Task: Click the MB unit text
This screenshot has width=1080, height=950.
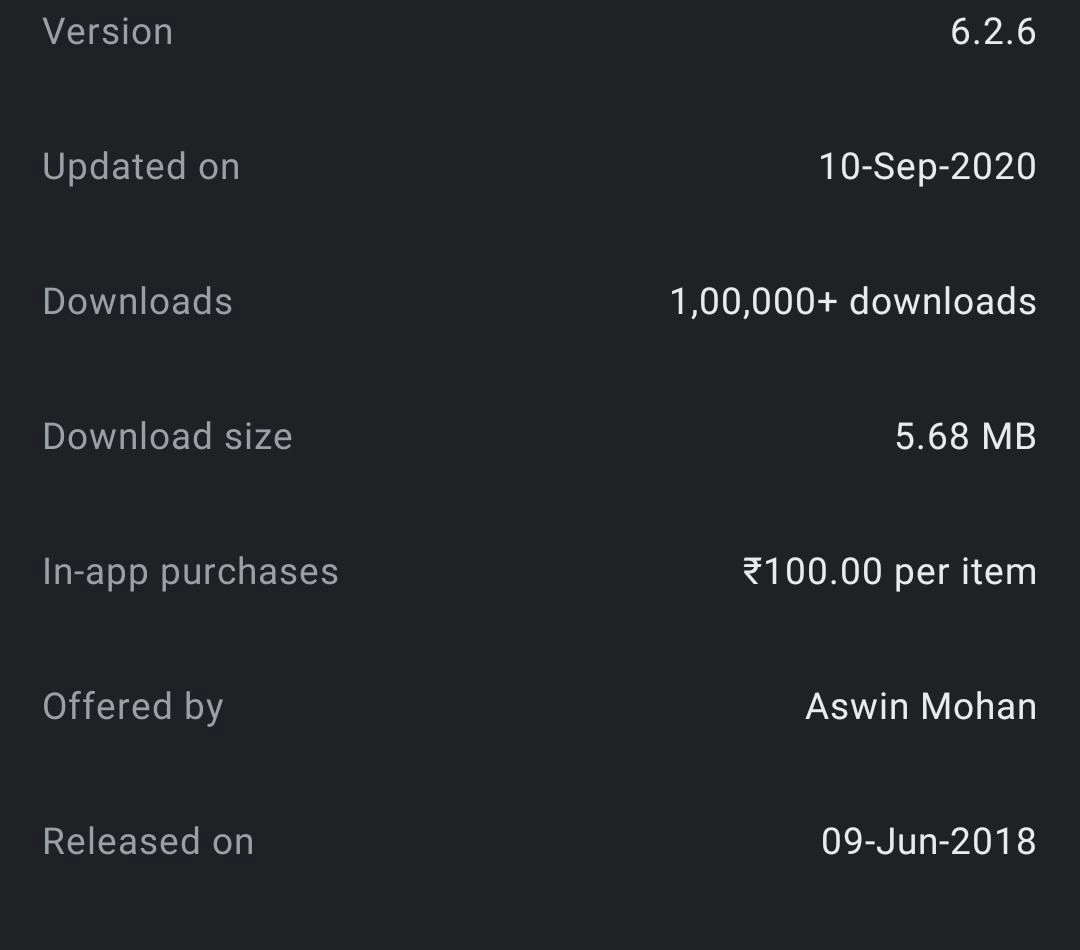Action: 1008,437
